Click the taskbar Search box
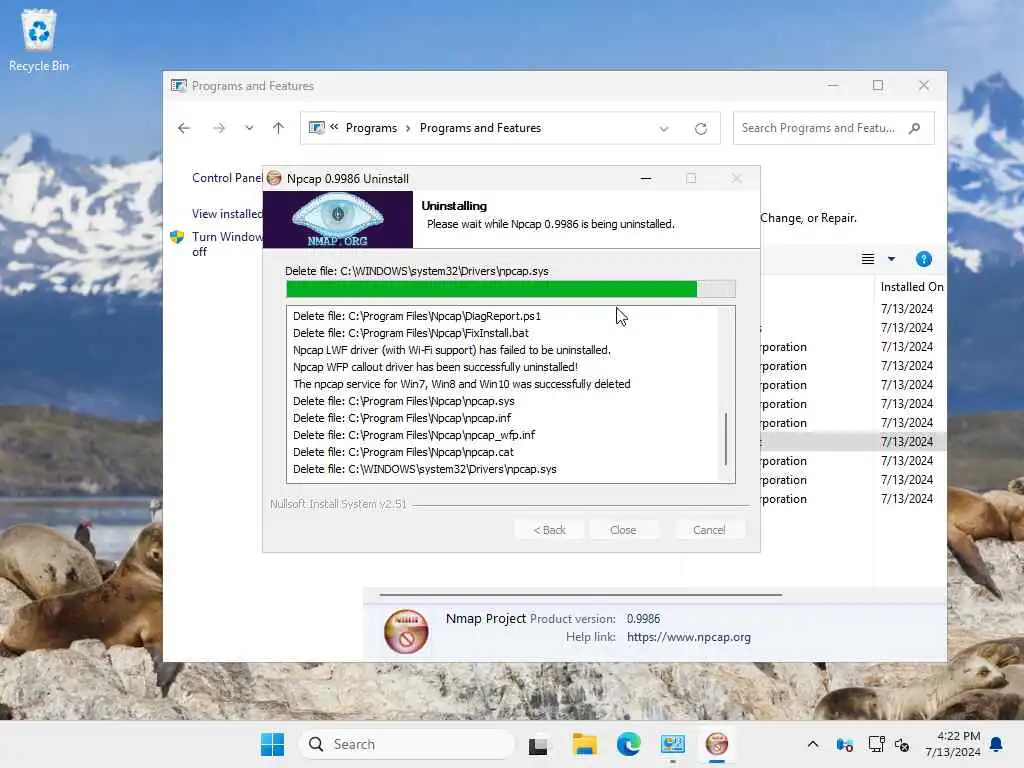The height and width of the screenshot is (768, 1024). (406, 744)
